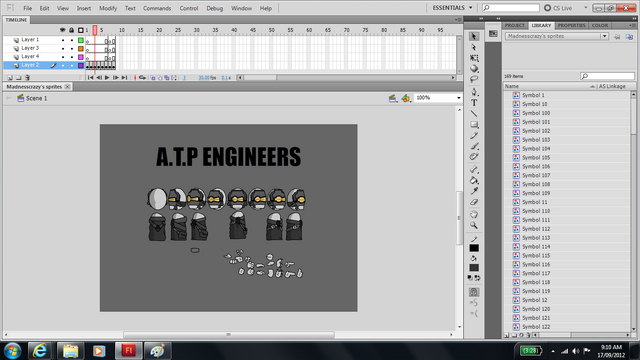Lock Layer 2
The image size is (640, 360).
[x=72, y=65]
